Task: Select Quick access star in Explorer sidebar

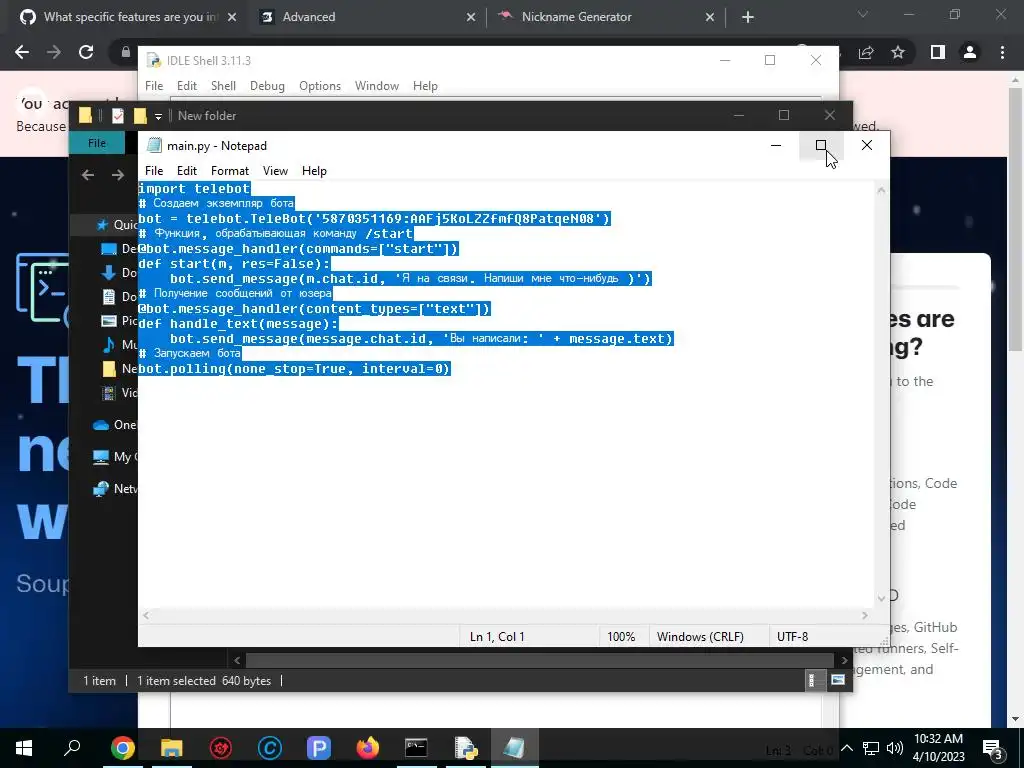Action: (x=102, y=225)
